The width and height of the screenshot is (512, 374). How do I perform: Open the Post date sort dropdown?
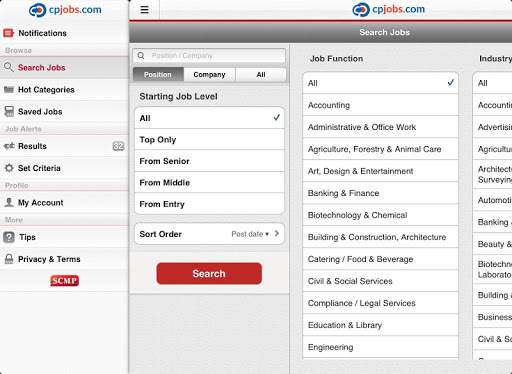coord(250,234)
